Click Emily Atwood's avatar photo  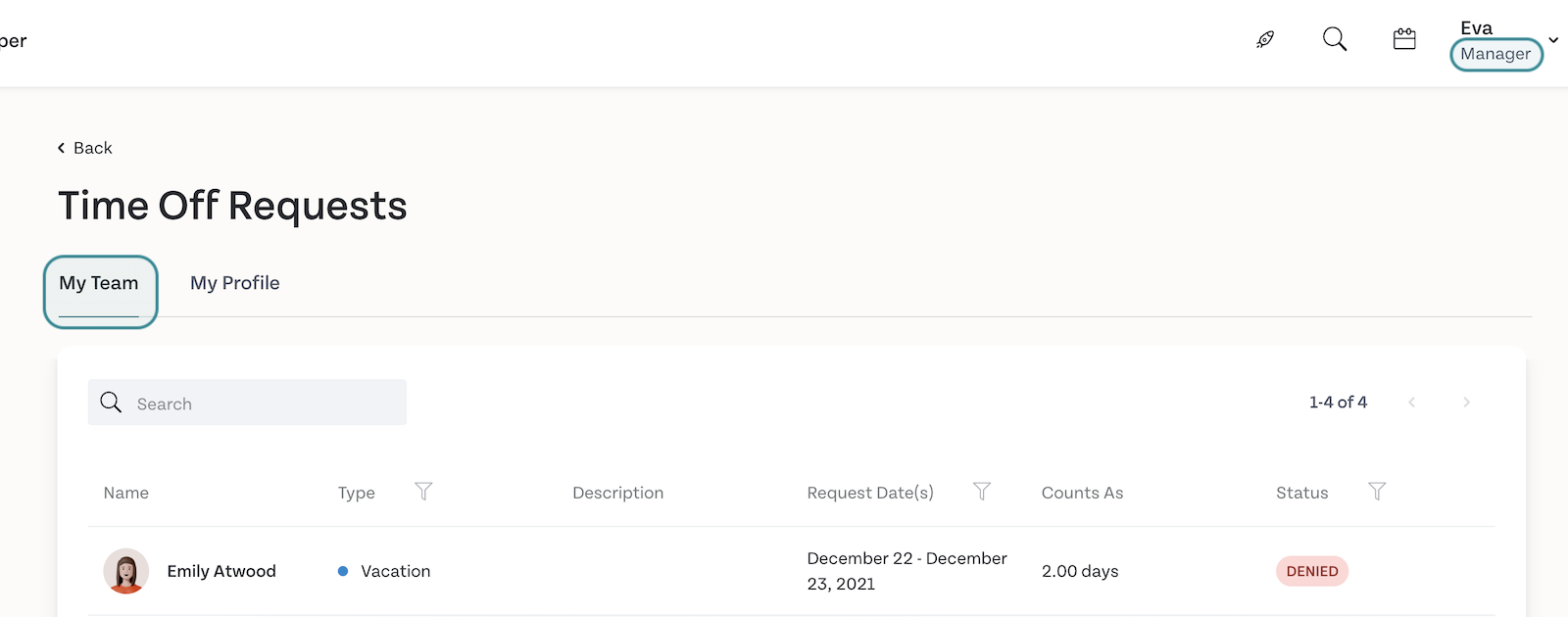click(x=126, y=571)
